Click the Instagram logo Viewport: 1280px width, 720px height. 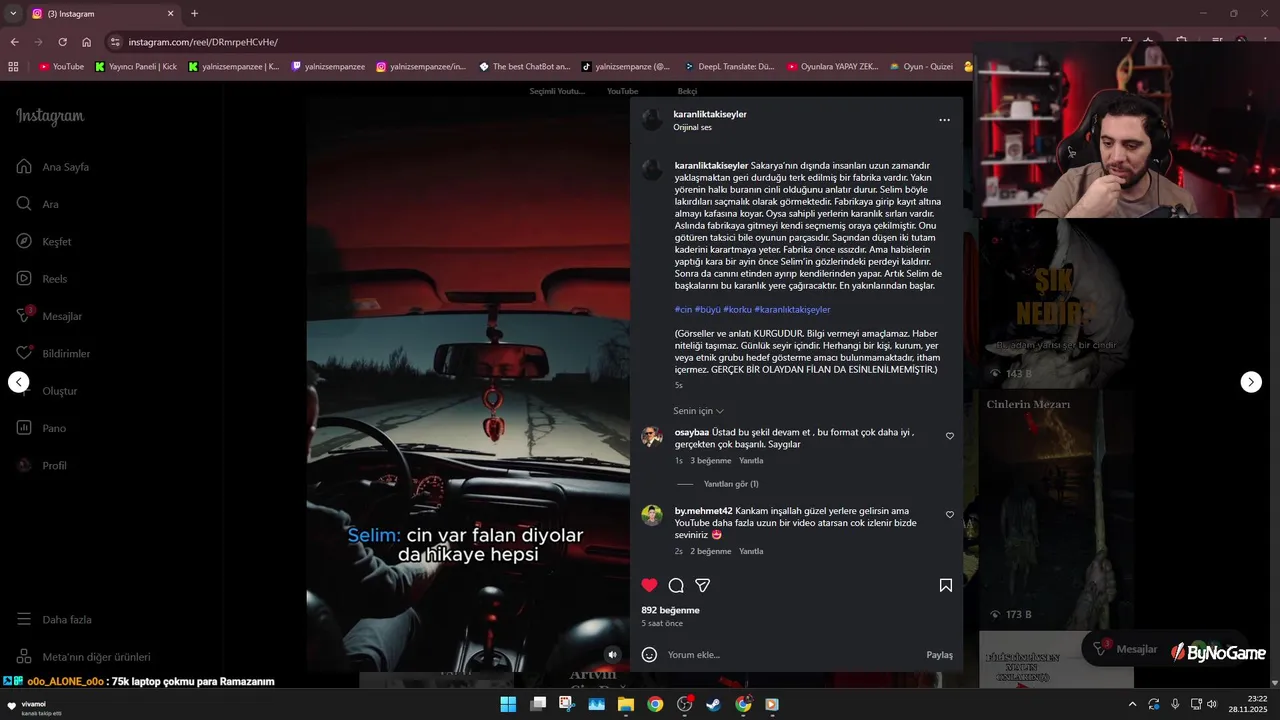pyautogui.click(x=50, y=117)
